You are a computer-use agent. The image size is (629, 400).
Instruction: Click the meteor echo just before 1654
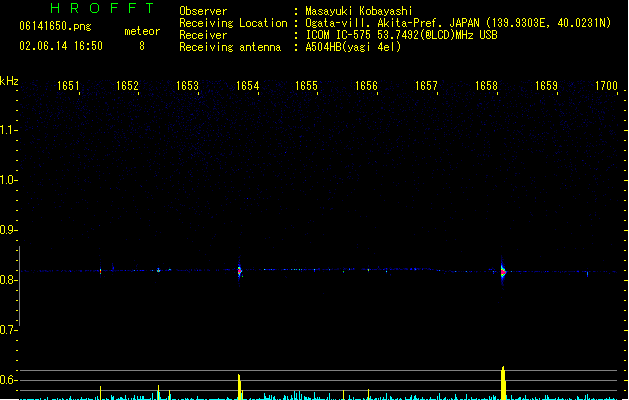[x=239, y=271]
